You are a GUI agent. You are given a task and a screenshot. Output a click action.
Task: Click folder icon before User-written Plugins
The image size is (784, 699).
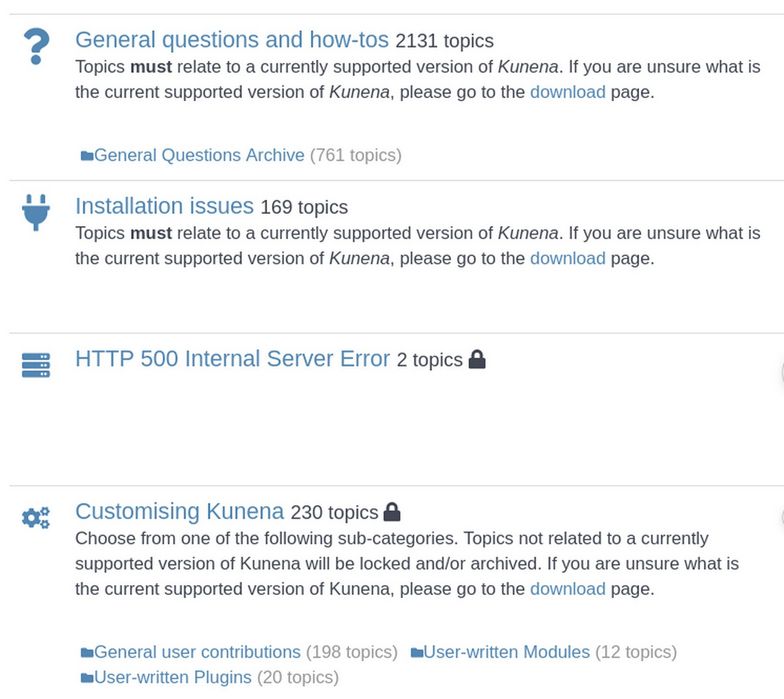pos(87,678)
